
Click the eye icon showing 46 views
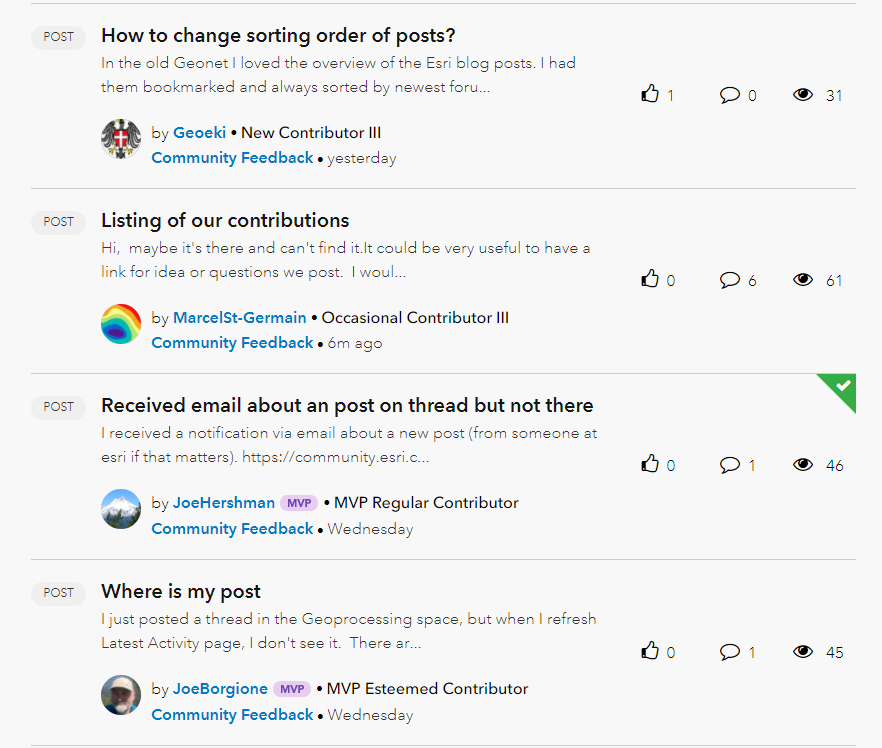click(803, 464)
